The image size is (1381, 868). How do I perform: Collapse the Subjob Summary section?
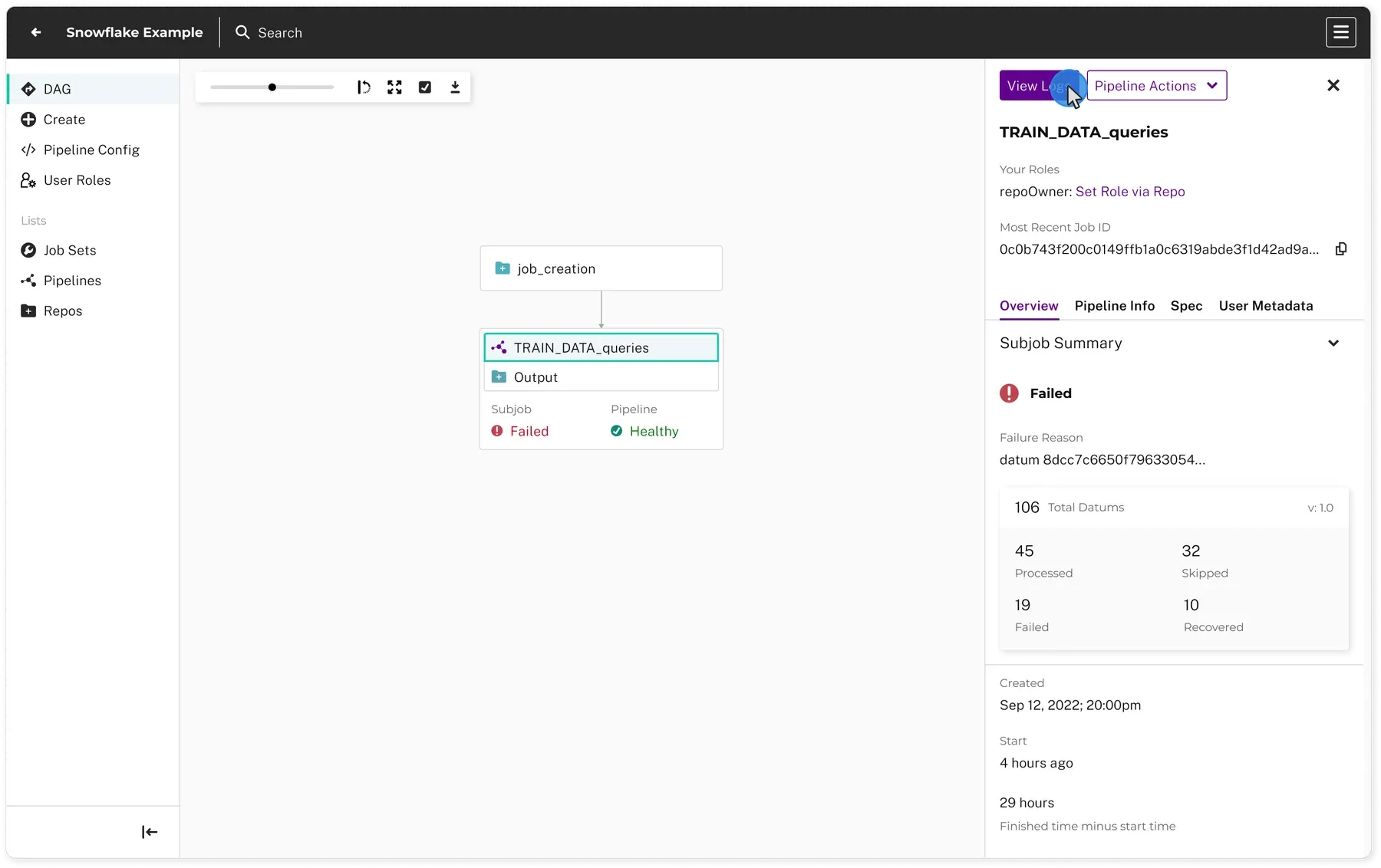[1333, 344]
